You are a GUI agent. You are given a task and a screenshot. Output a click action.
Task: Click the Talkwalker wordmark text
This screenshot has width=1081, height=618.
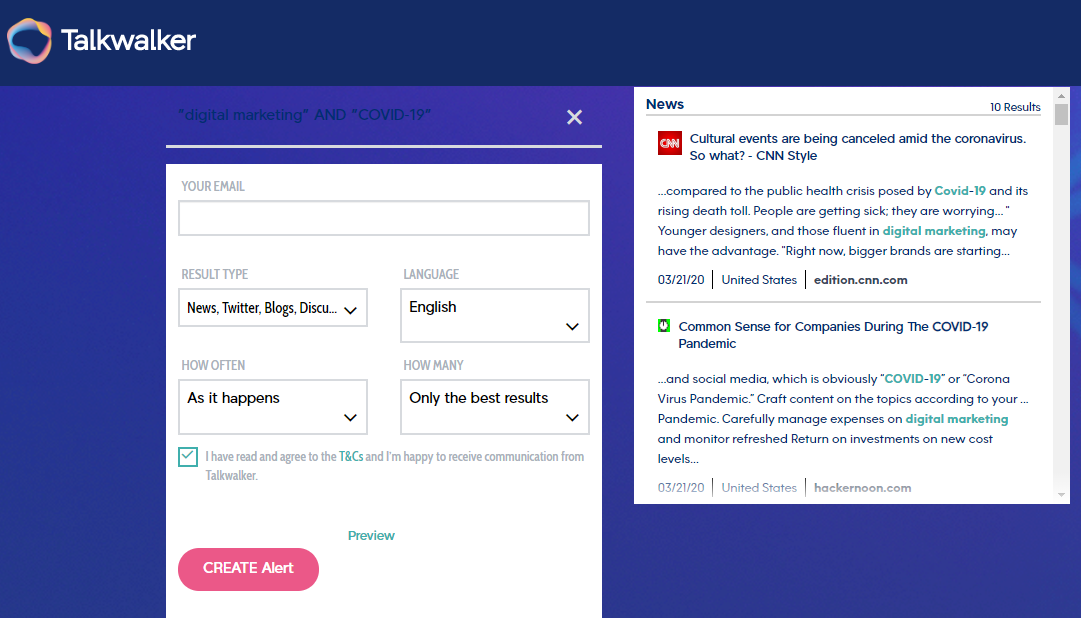pyautogui.click(x=128, y=40)
